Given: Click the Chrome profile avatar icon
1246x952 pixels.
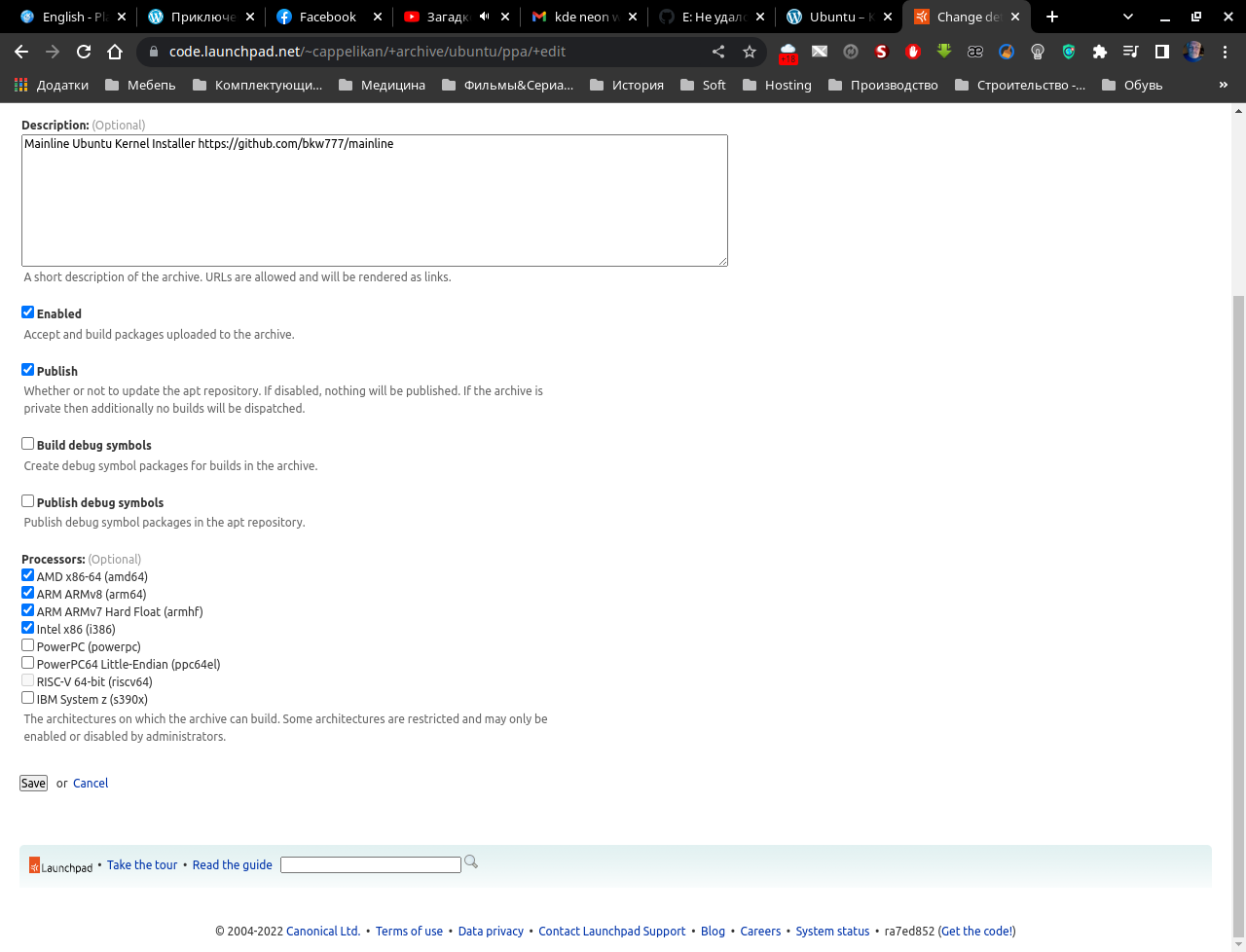Looking at the screenshot, I should coord(1192,51).
